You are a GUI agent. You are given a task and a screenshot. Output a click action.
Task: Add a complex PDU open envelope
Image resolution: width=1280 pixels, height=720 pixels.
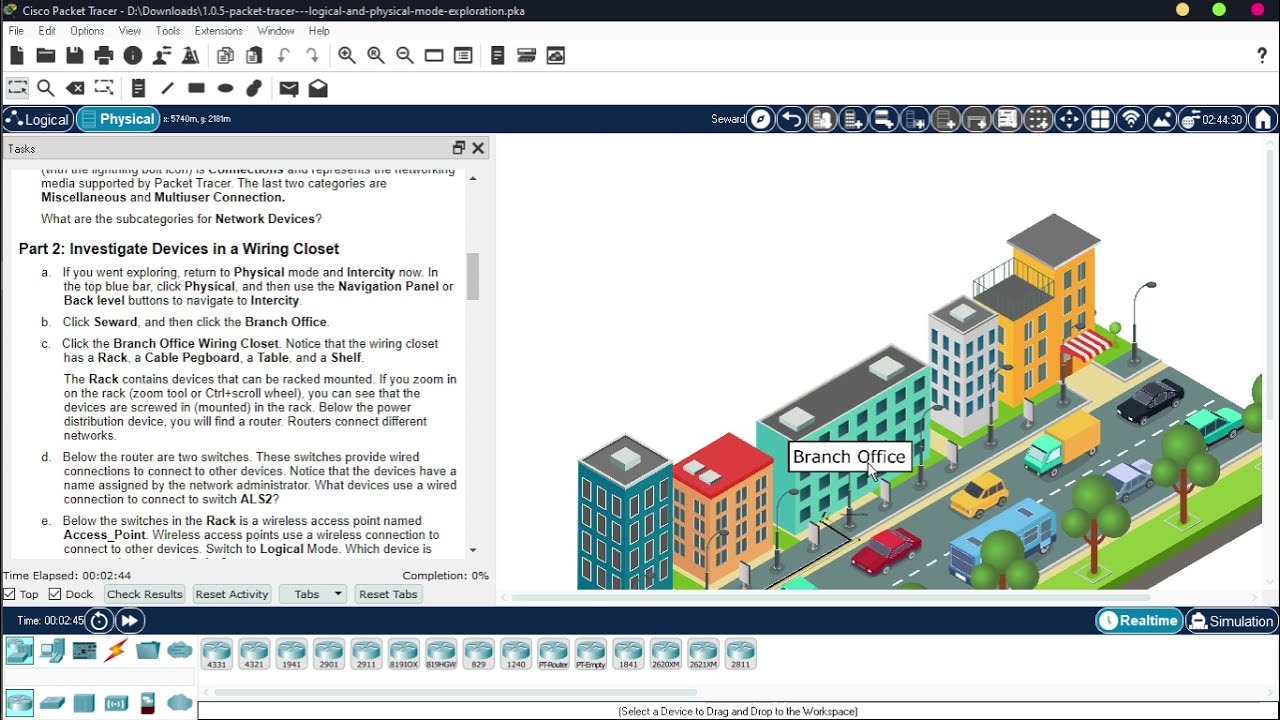coord(318,88)
